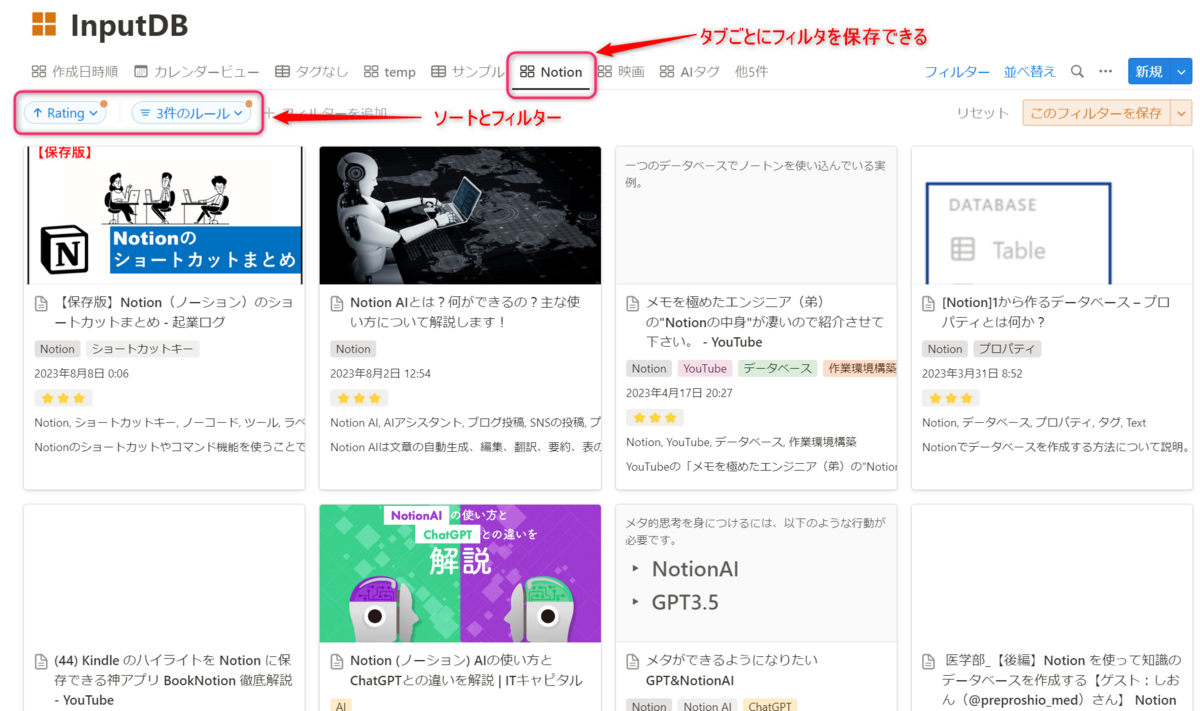Image resolution: width=1200 pixels, height=711 pixels.
Task: Click the date 2023年8月2日 12:54
Action: pyautogui.click(x=381, y=374)
